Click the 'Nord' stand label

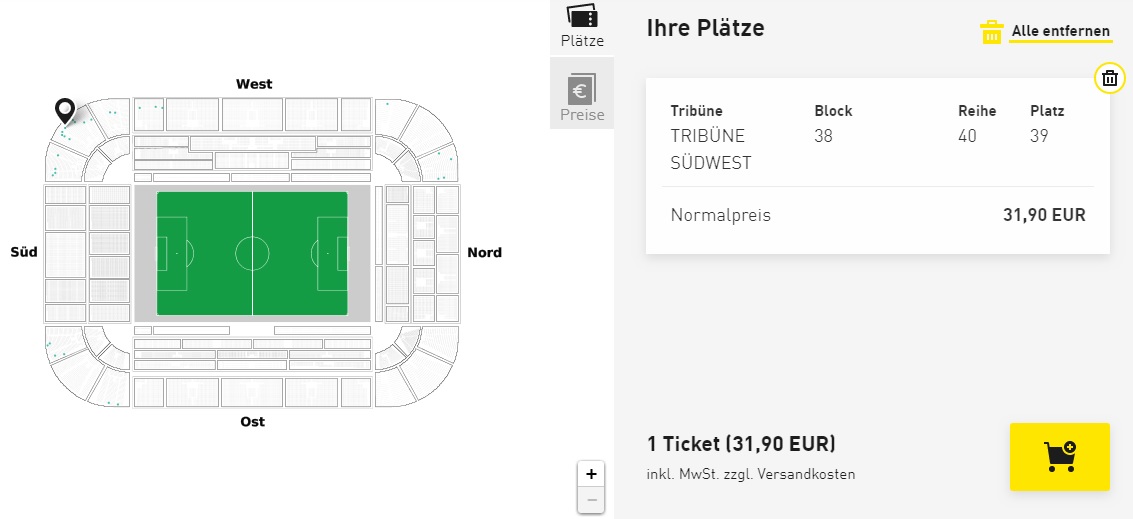[485, 252]
